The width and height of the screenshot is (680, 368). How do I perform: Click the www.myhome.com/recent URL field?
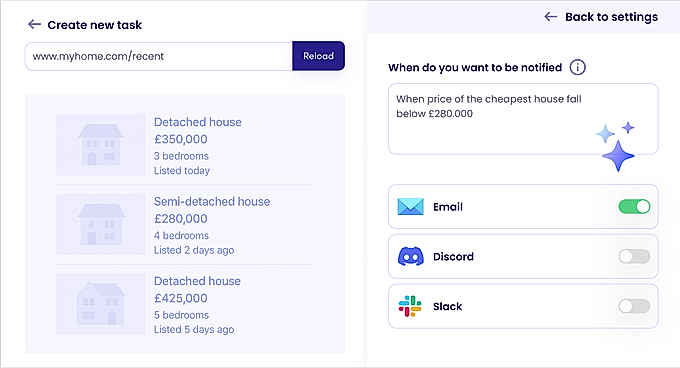pyautogui.click(x=158, y=56)
